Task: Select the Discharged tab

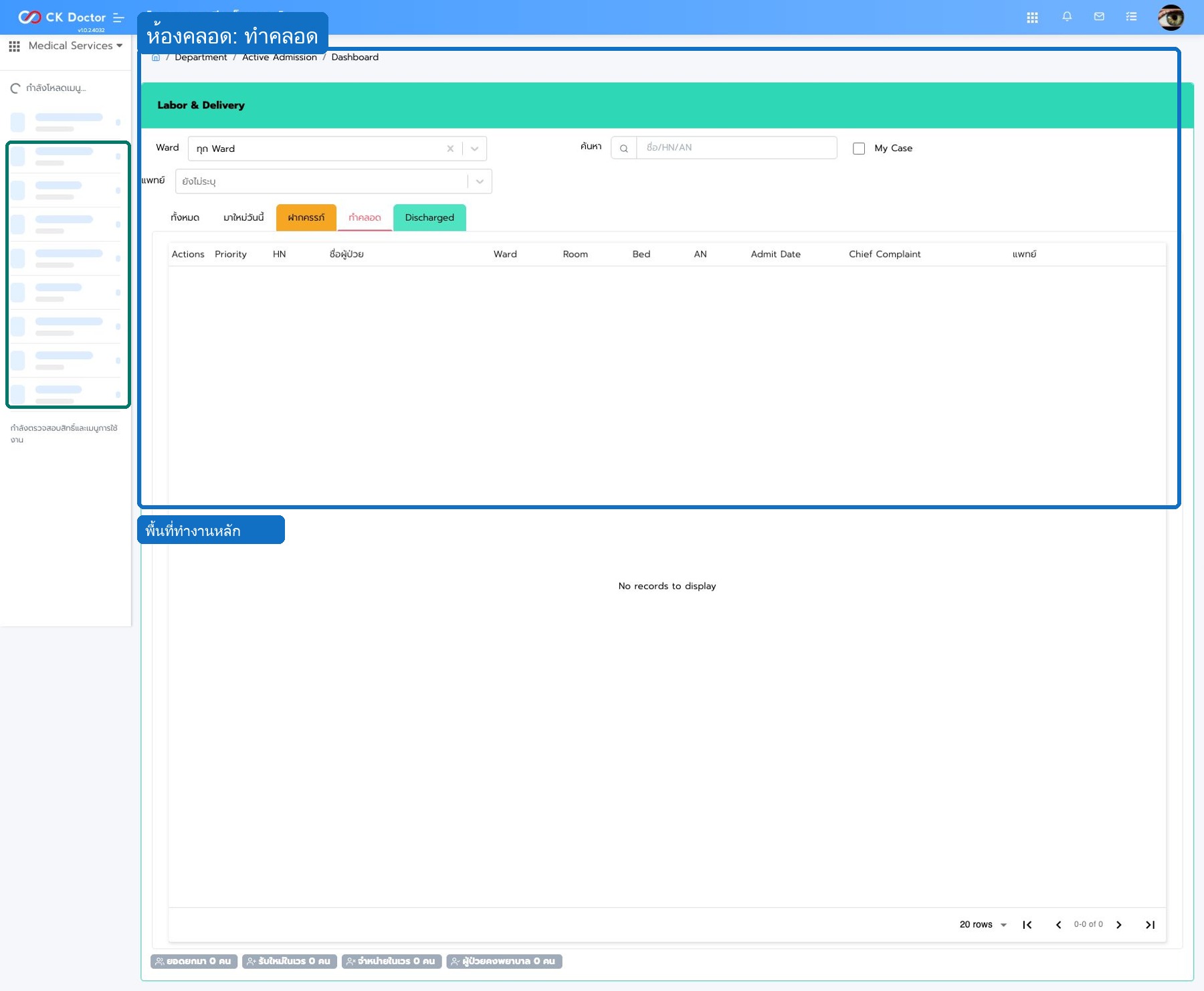Action: point(429,217)
